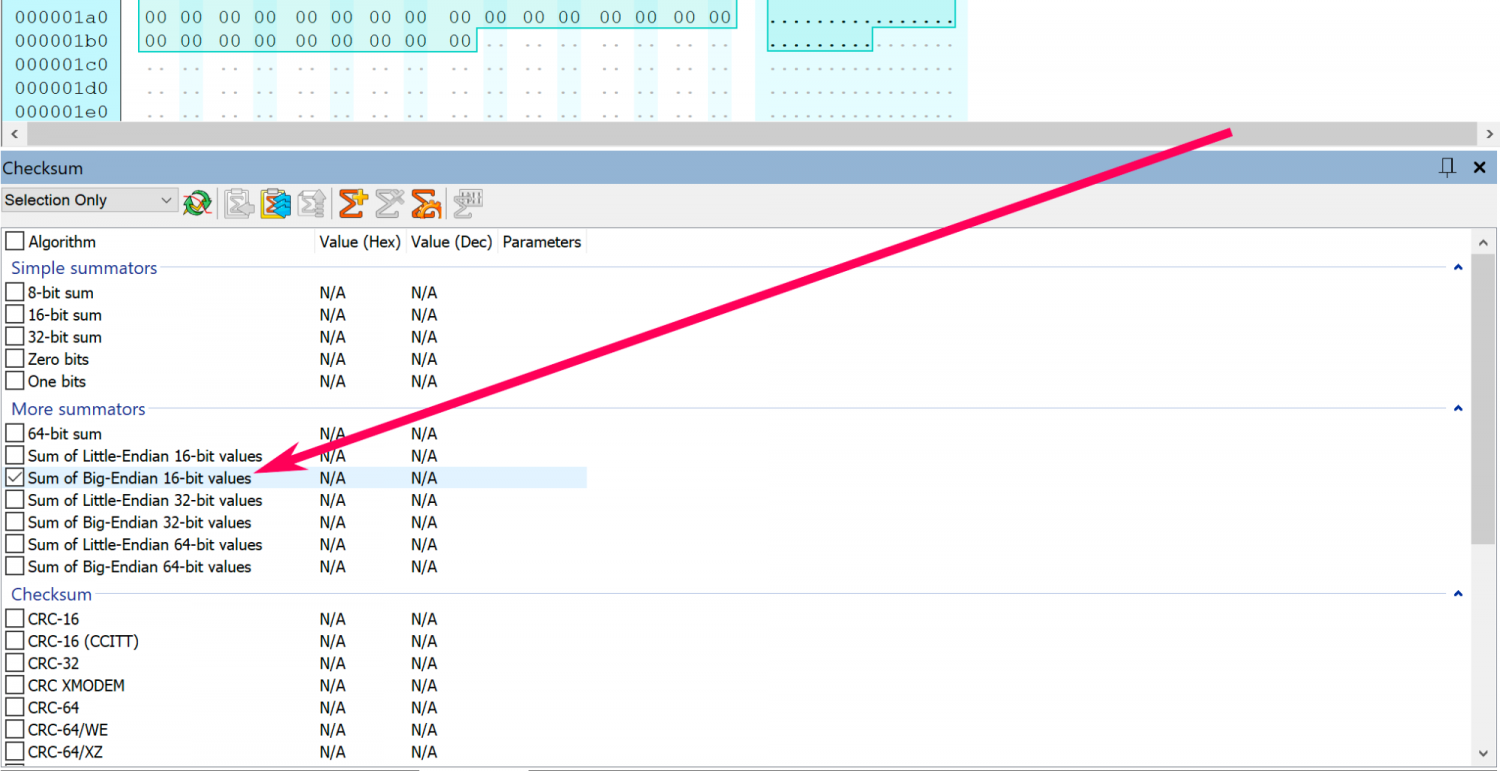1500x771 pixels.
Task: Click the Dec N/A value of 8-bit sum
Action: (x=424, y=293)
